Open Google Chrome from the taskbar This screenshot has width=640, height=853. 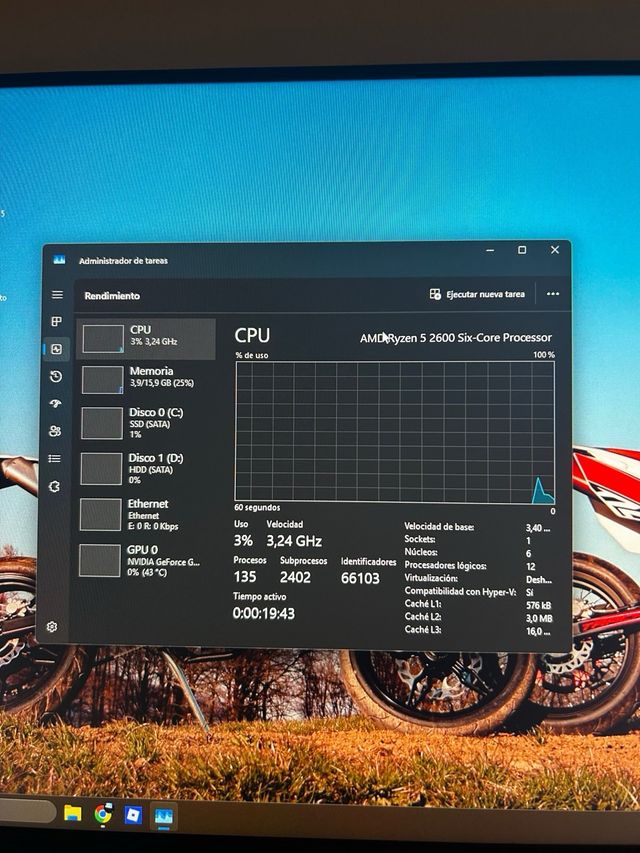(x=103, y=814)
